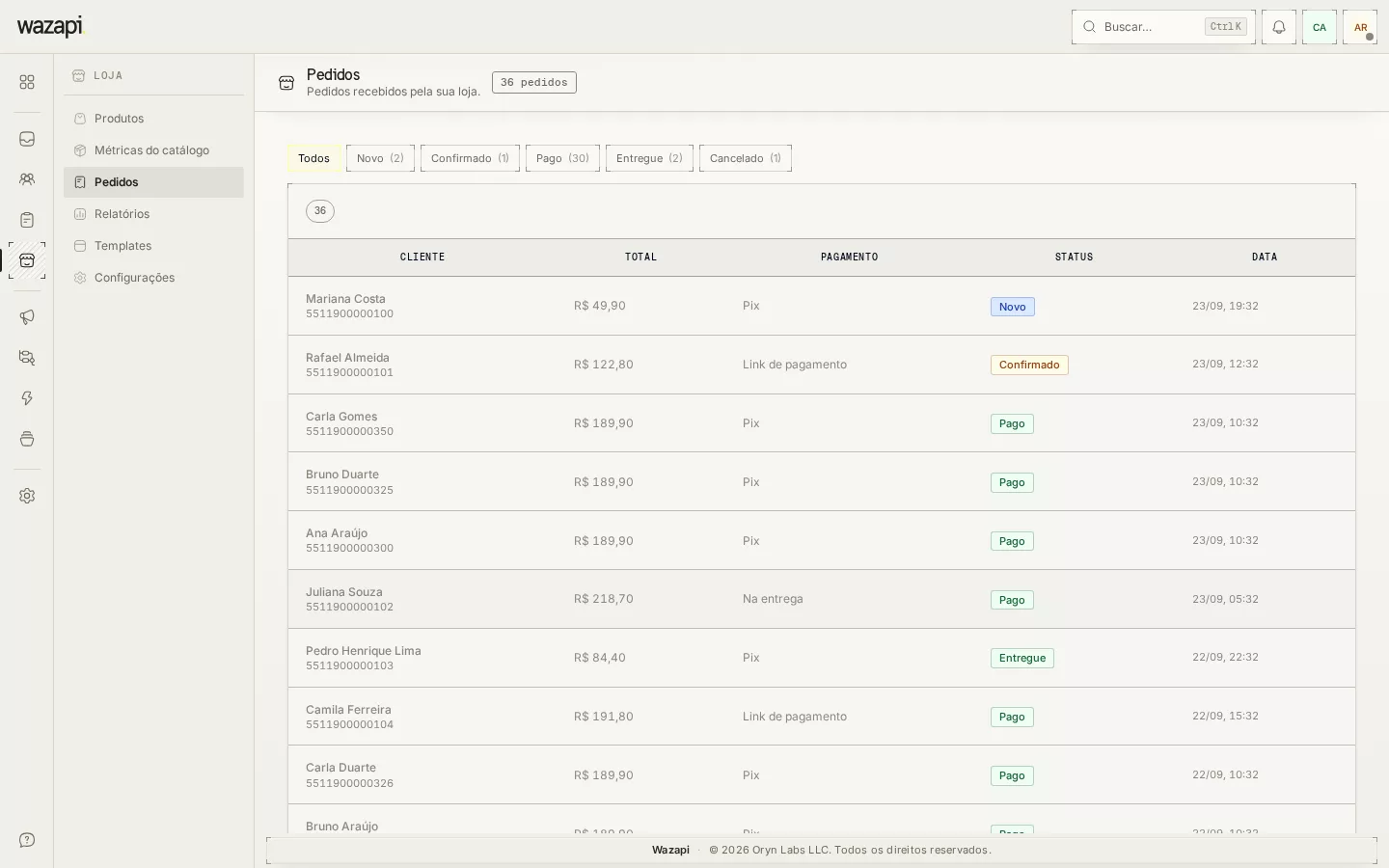Click the TOTAL column header
Screen dimensions: 1389x868
click(640, 258)
